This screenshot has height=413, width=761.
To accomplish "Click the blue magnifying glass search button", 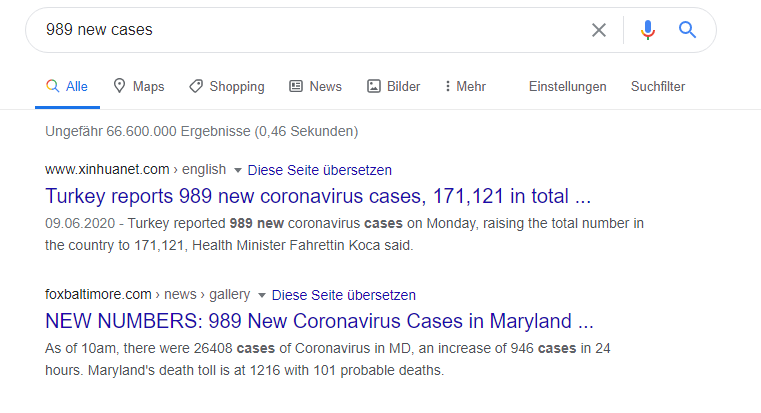I will coord(687,30).
